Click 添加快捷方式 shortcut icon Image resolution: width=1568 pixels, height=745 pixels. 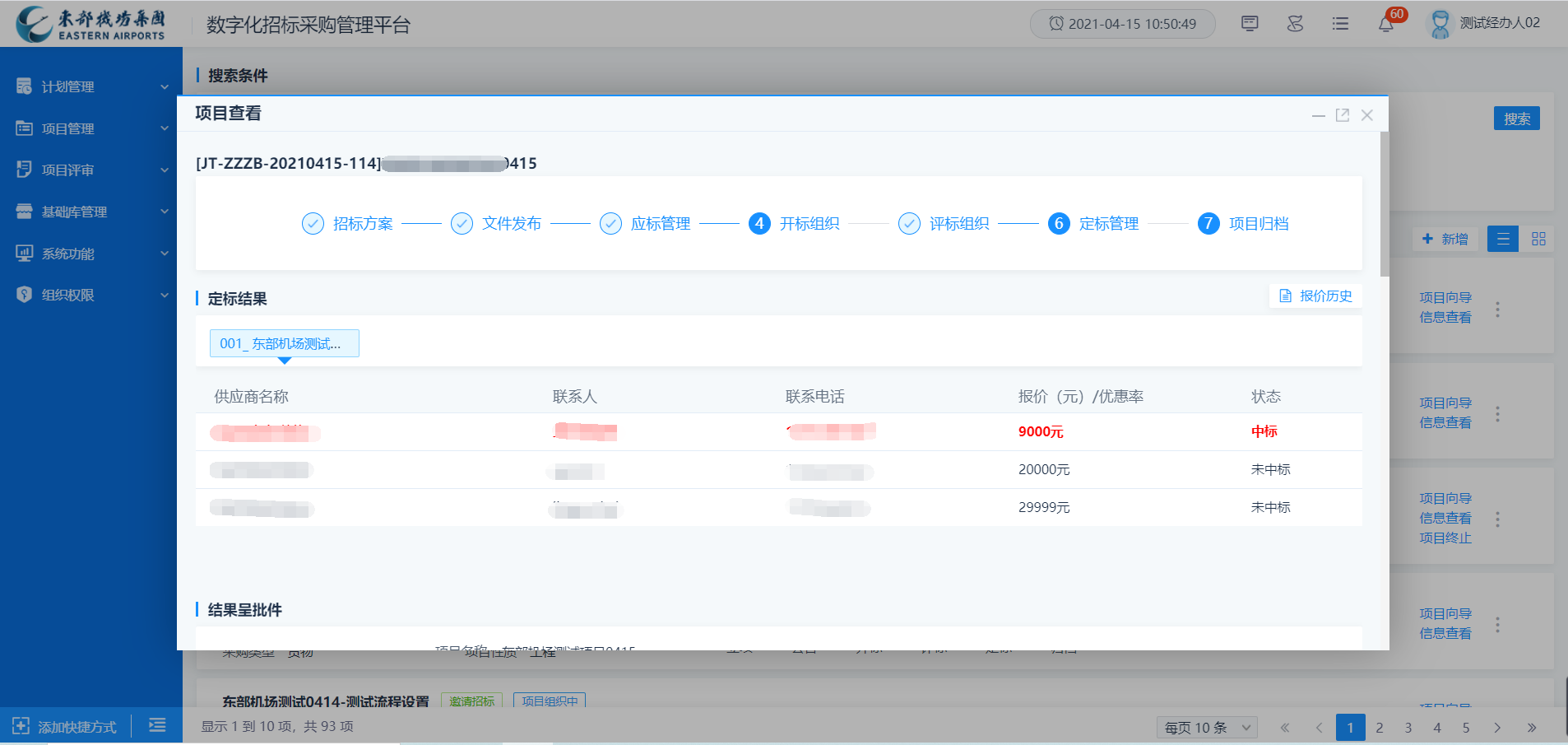tap(21, 726)
